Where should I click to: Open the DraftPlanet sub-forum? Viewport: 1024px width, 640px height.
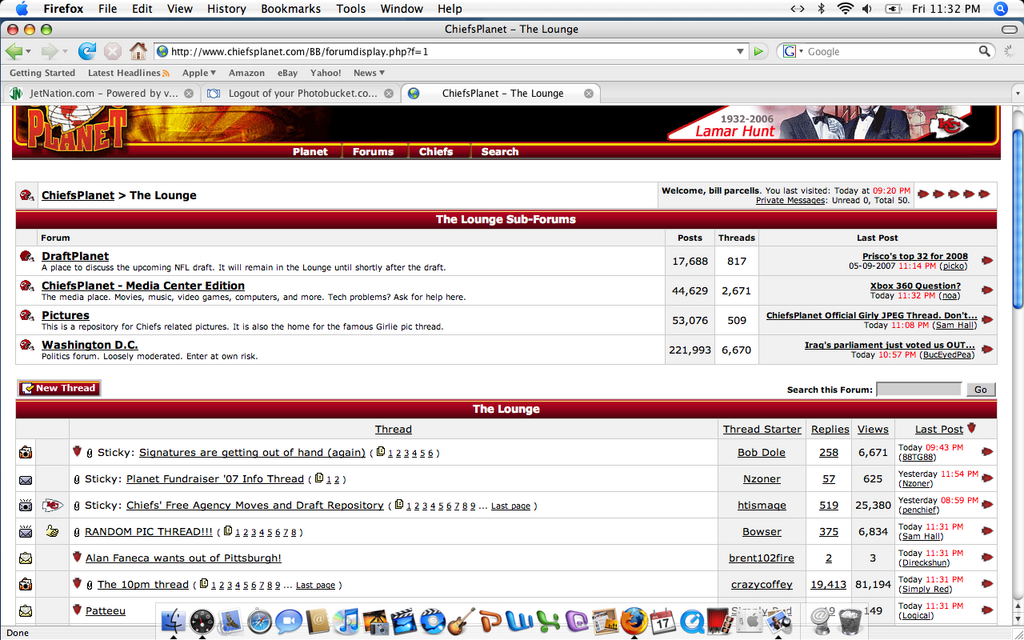[75, 256]
